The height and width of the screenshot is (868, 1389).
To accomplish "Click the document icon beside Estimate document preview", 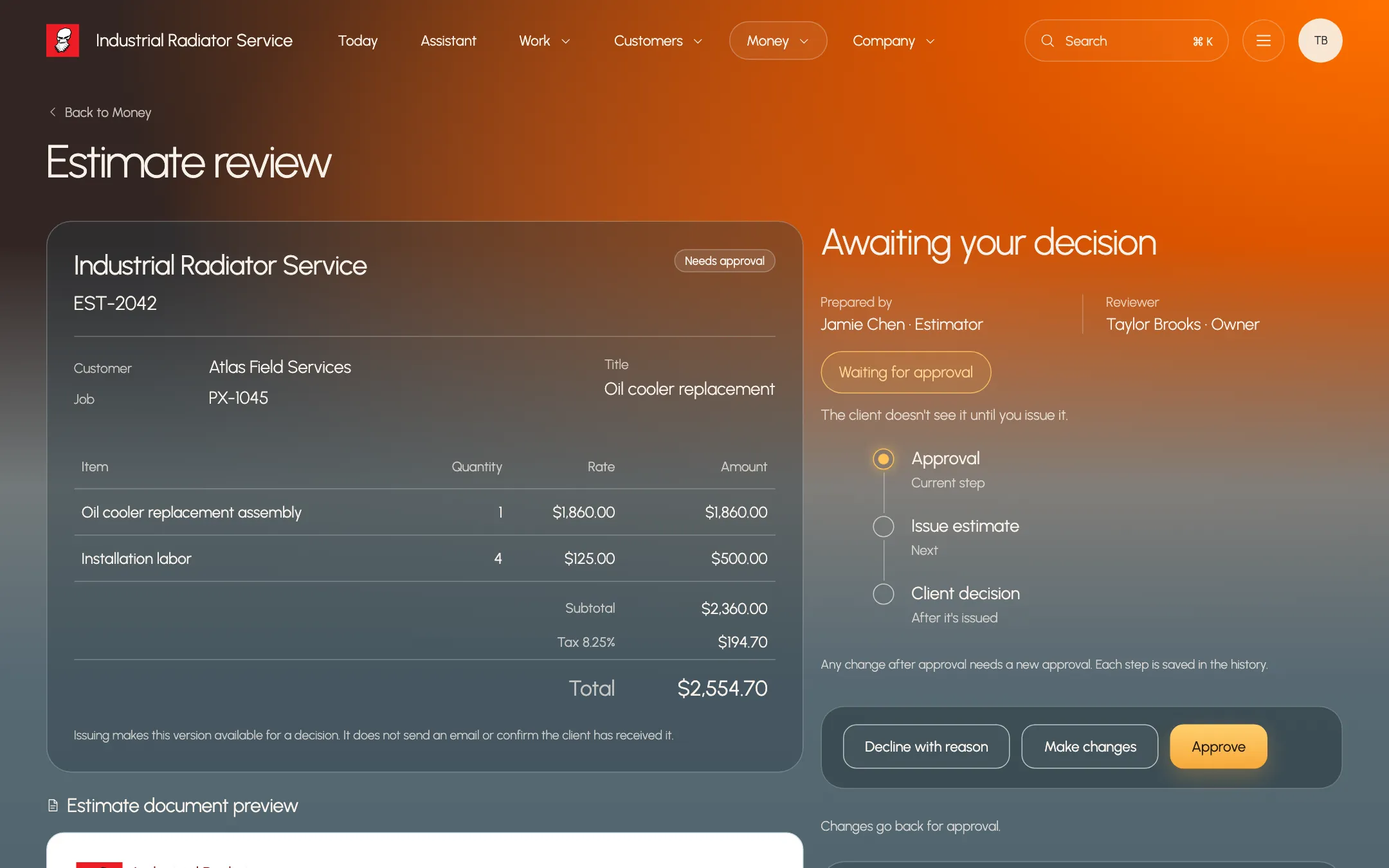I will tap(53, 806).
